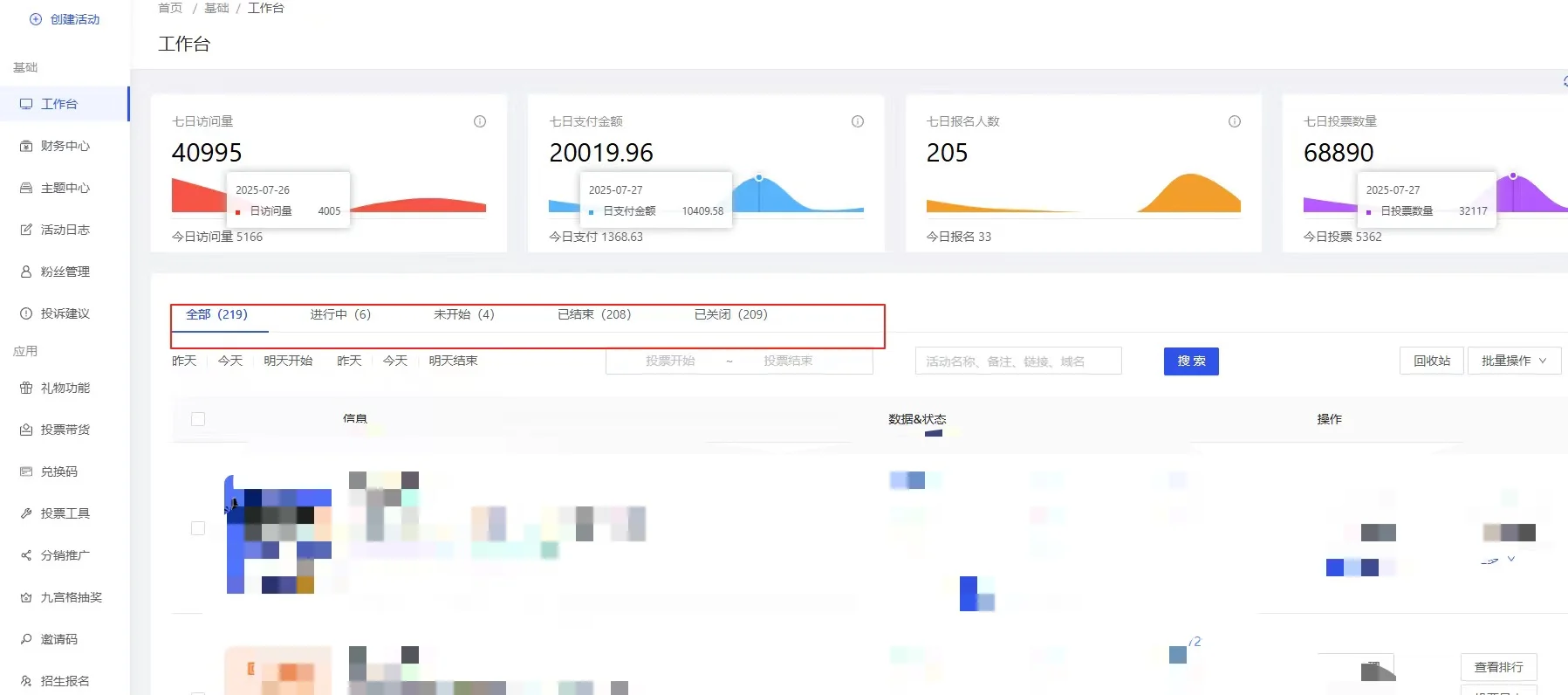Click the 投诉建议 info icon
Viewport: 1568px width, 695px height.
point(26,313)
